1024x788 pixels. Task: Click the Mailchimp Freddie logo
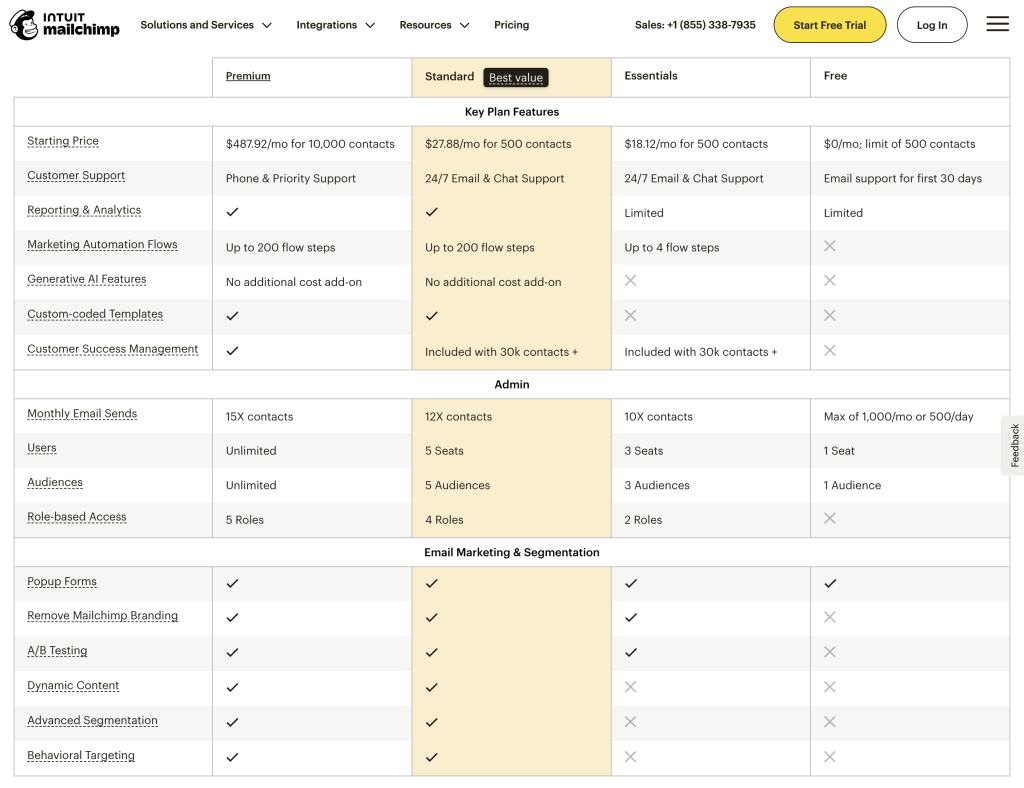point(22,24)
